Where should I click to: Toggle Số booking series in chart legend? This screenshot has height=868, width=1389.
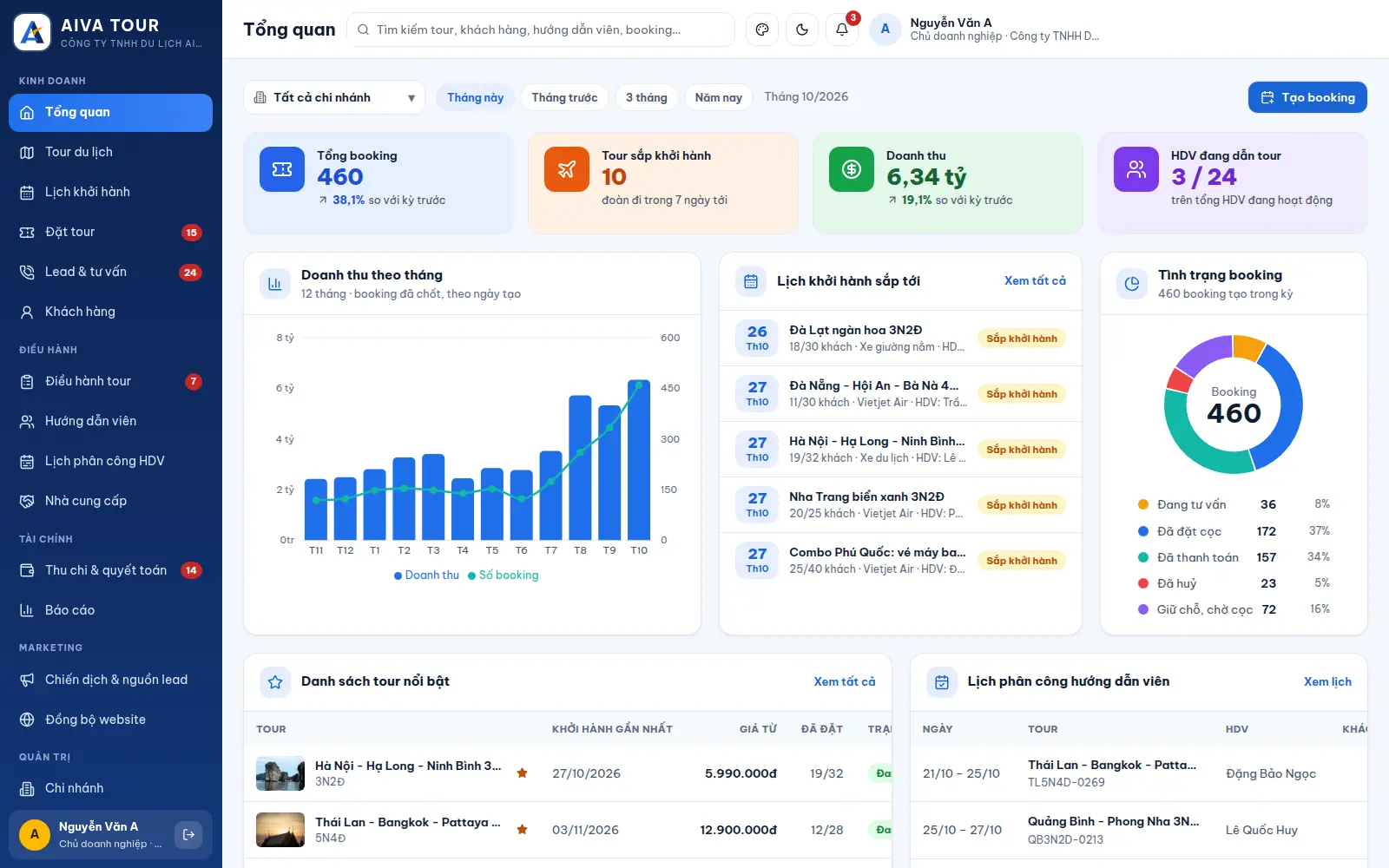pos(504,575)
